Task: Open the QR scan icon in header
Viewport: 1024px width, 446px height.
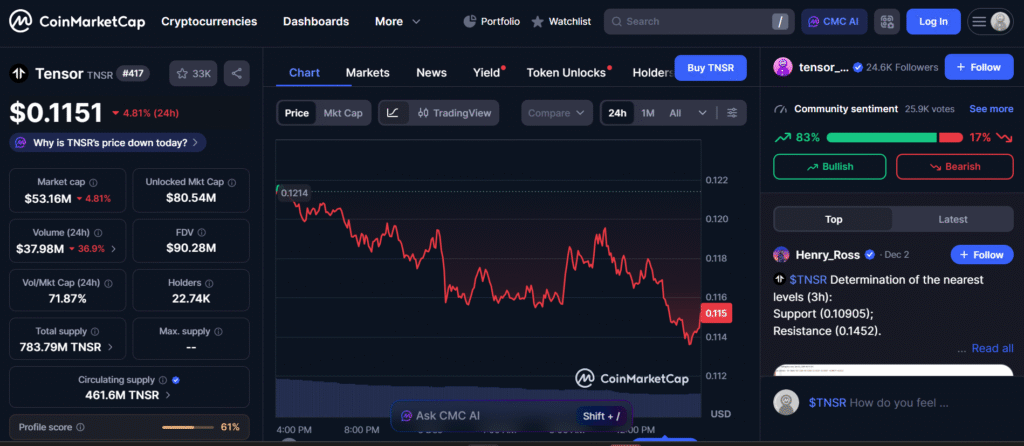Action: [886, 22]
